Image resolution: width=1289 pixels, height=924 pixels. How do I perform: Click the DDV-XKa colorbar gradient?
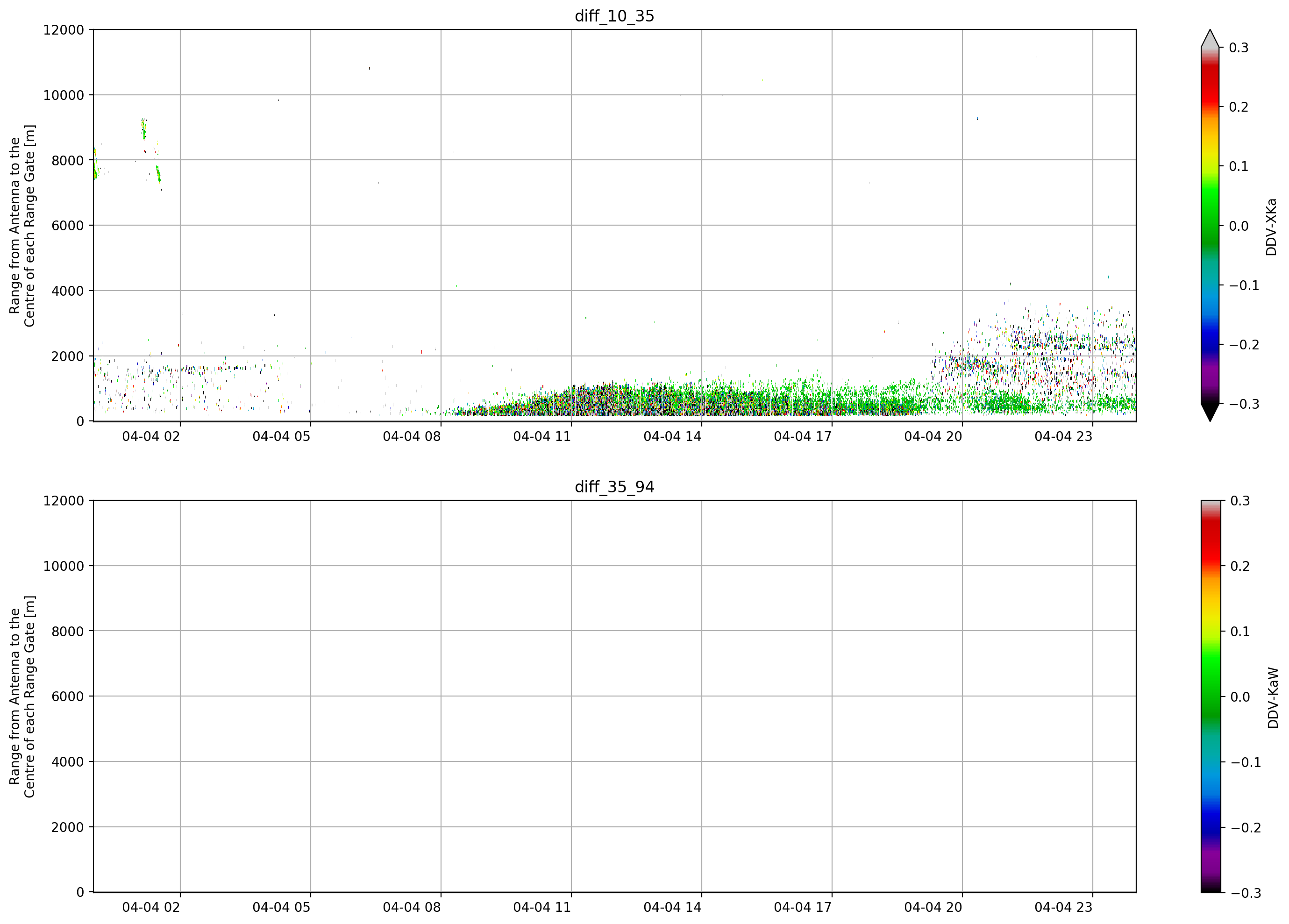click(x=1210, y=226)
